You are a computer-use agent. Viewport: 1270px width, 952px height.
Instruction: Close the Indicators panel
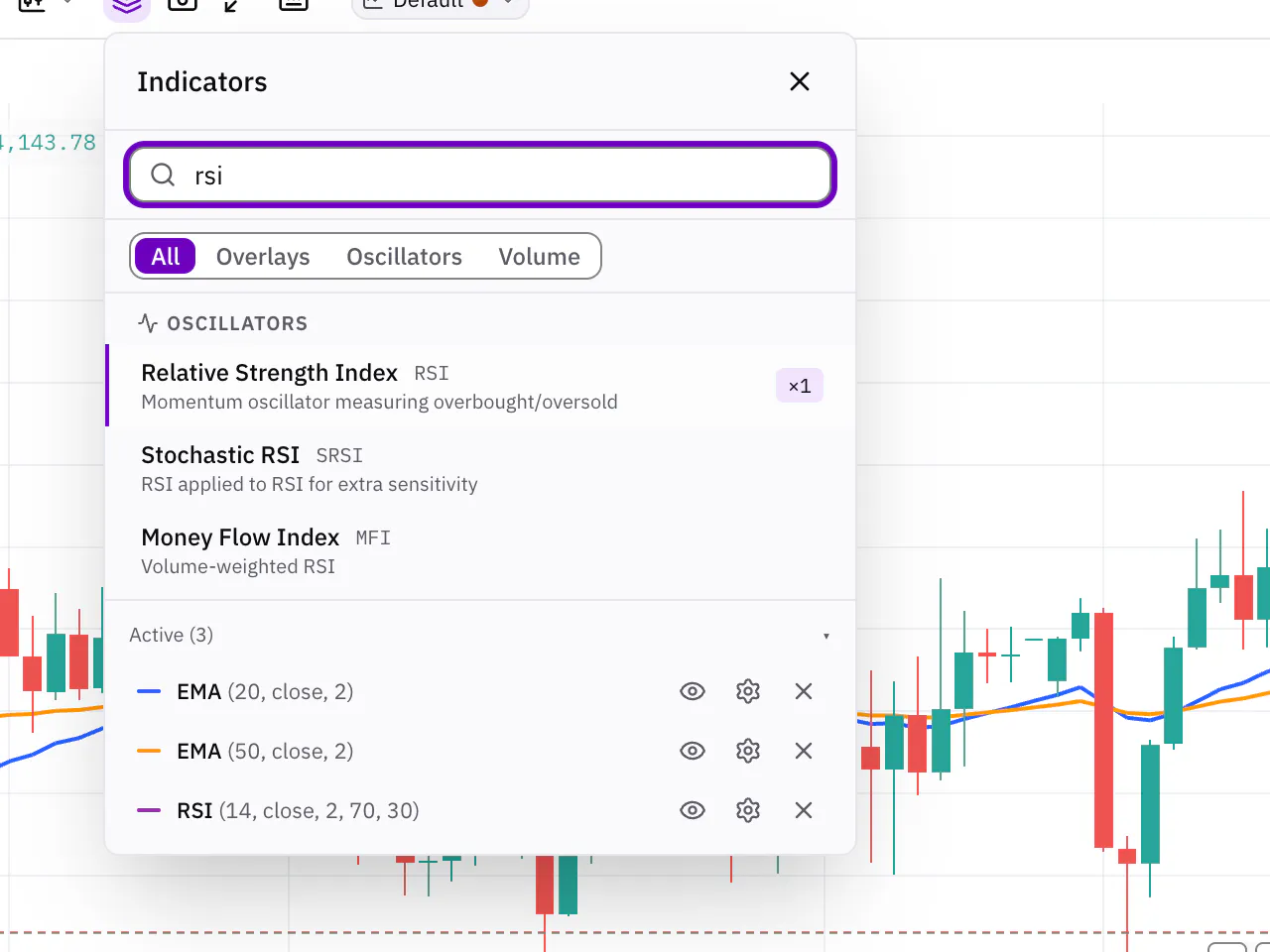coord(800,81)
